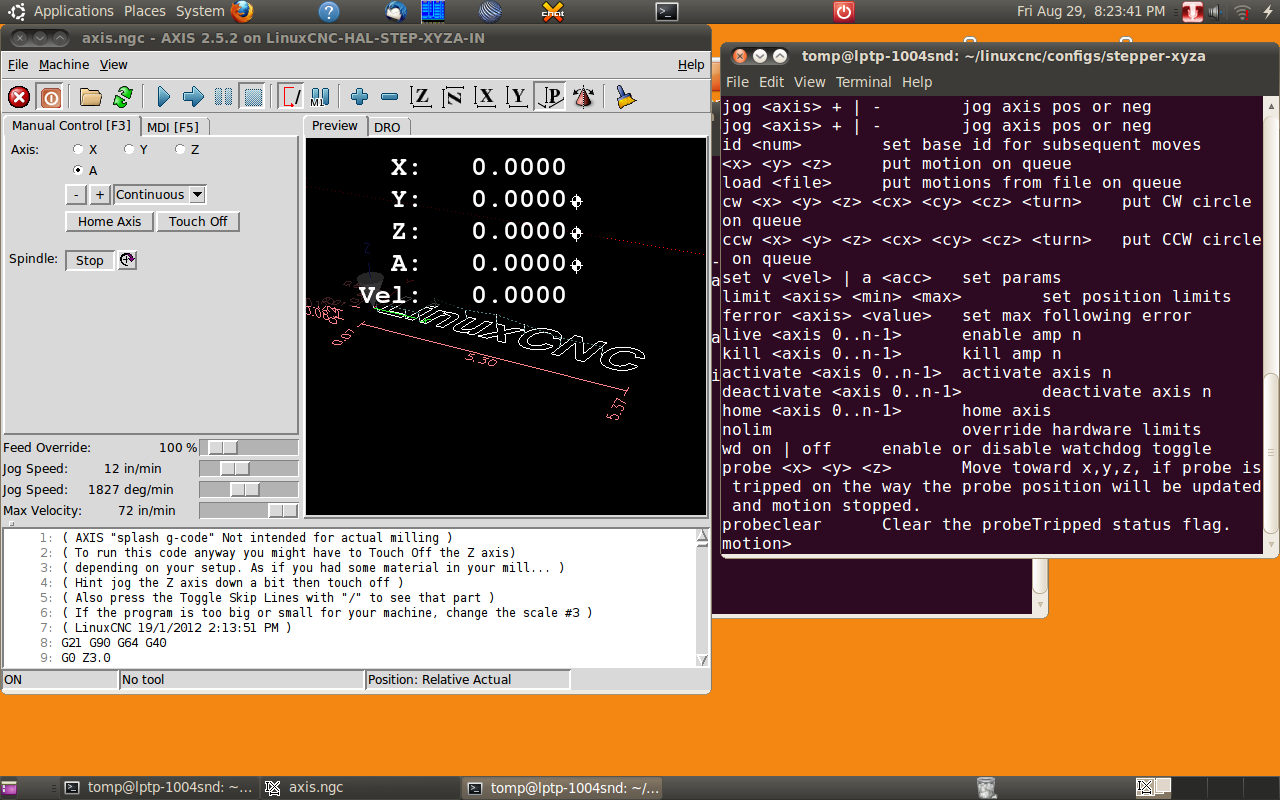Toggle rotate mode cone icon
The height and width of the screenshot is (800, 1280).
(584, 97)
